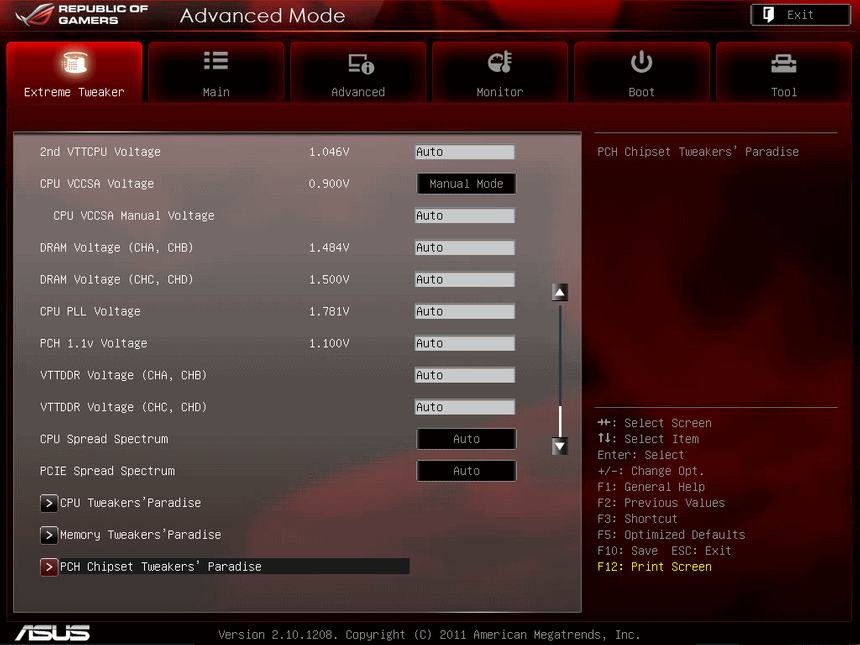Switch to the Boot tab

[641, 71]
